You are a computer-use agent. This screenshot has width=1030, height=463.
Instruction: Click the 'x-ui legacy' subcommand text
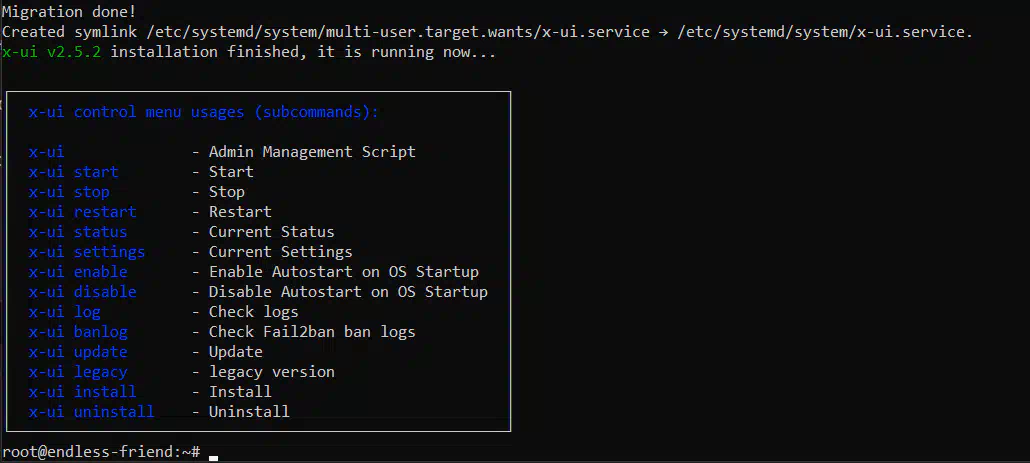click(78, 372)
